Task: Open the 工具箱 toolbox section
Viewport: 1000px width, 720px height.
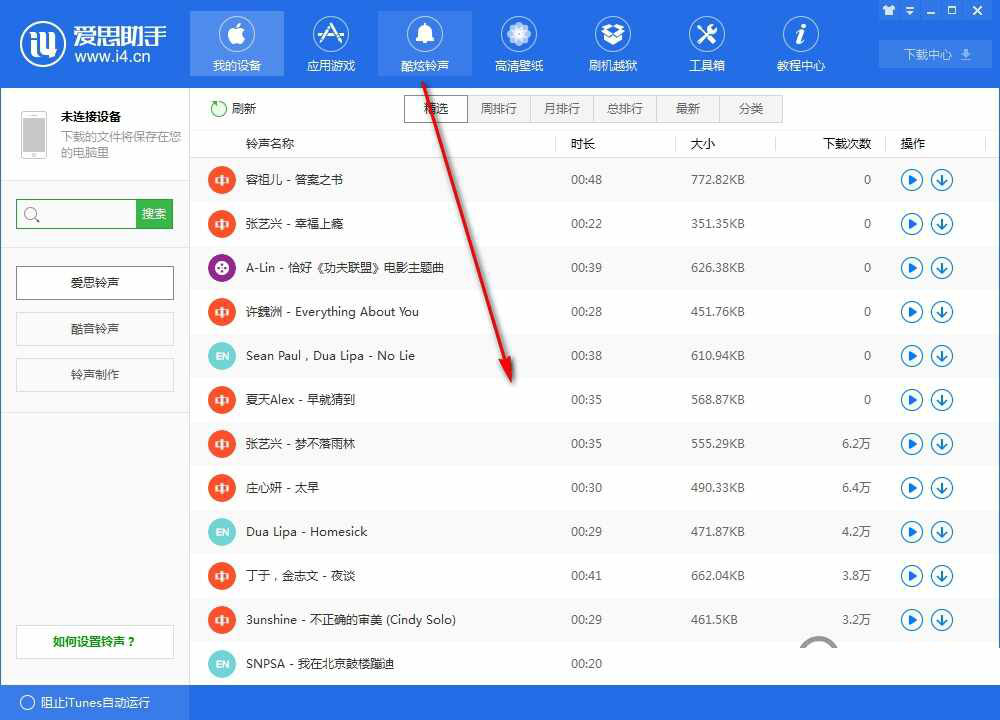Action: pos(707,45)
